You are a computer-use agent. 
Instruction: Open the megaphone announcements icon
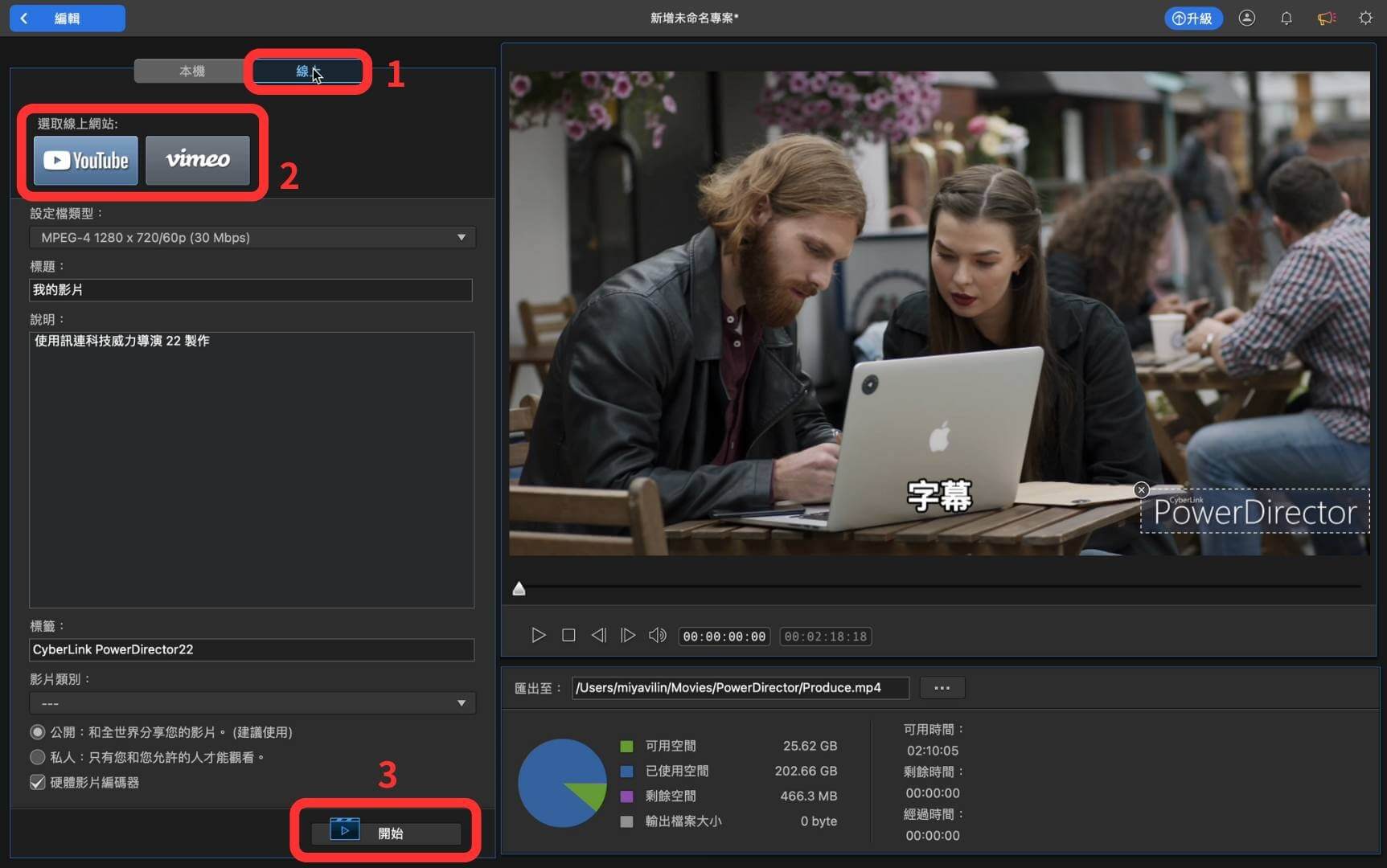point(1326,18)
